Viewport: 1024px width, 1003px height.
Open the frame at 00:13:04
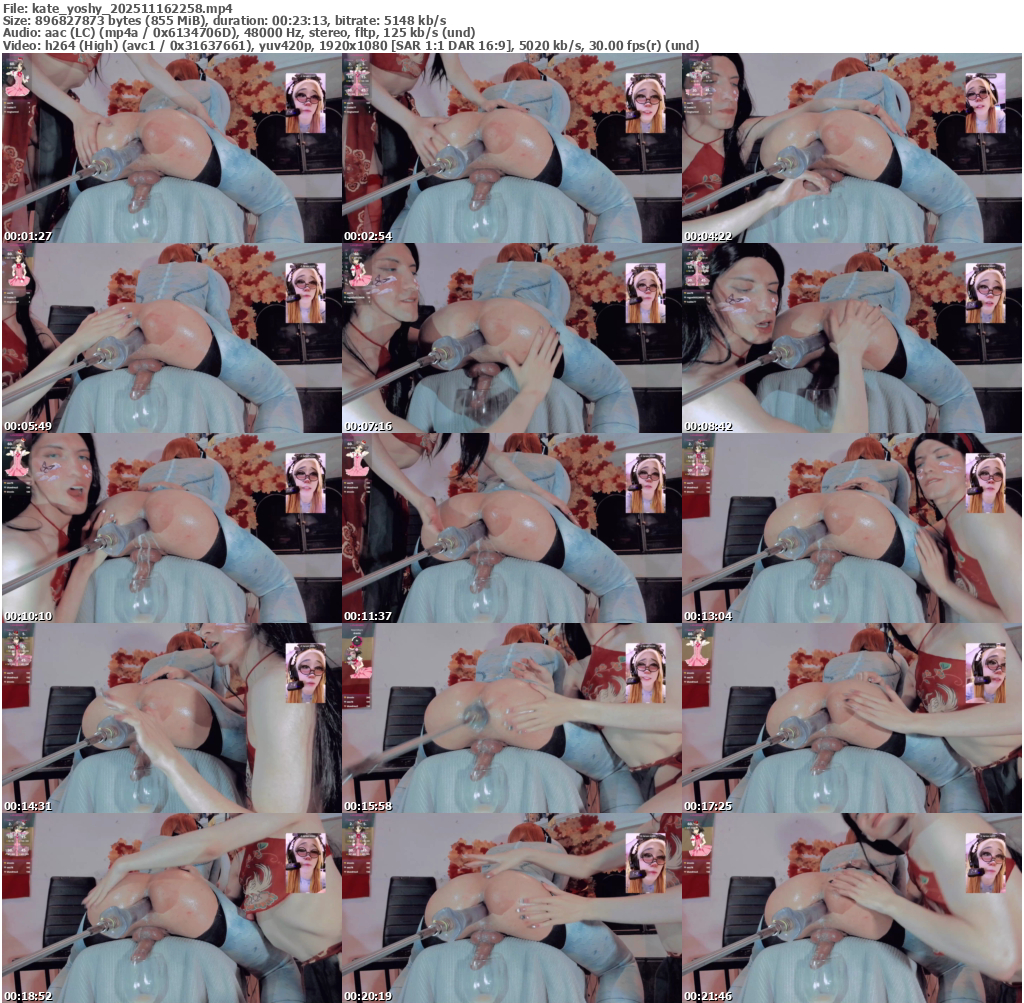point(851,529)
